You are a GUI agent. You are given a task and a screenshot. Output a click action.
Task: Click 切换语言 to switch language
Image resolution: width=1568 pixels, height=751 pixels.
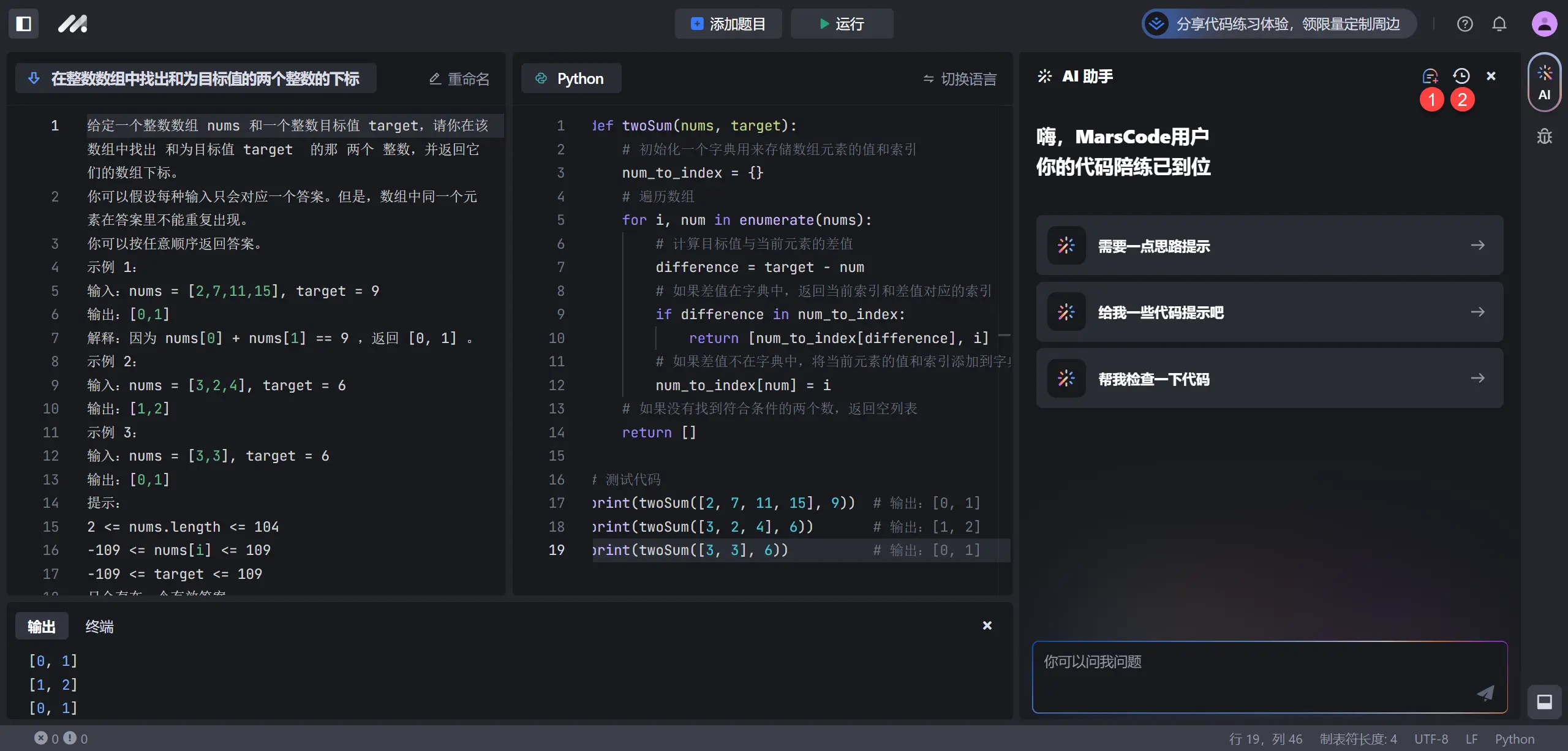(x=960, y=78)
